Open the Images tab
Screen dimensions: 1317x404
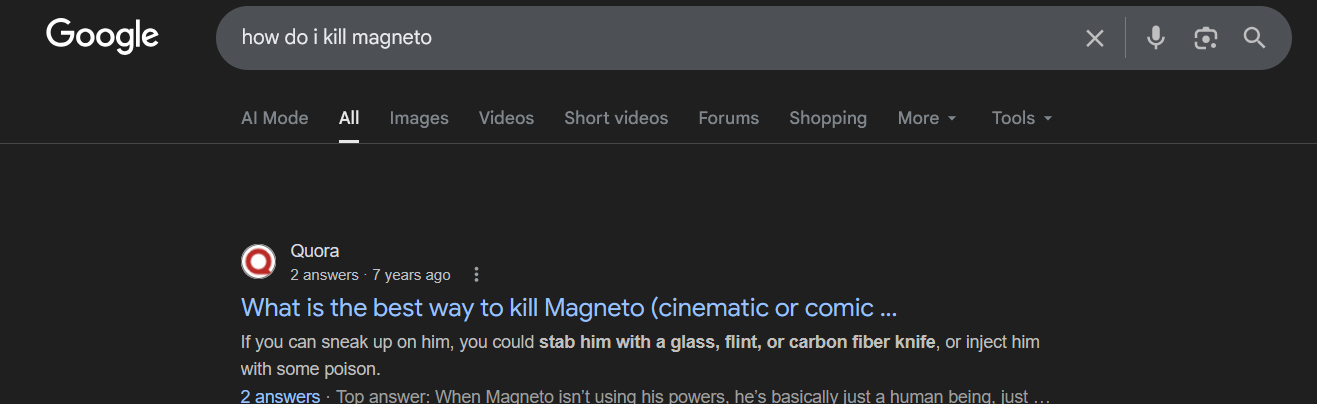[x=418, y=118]
